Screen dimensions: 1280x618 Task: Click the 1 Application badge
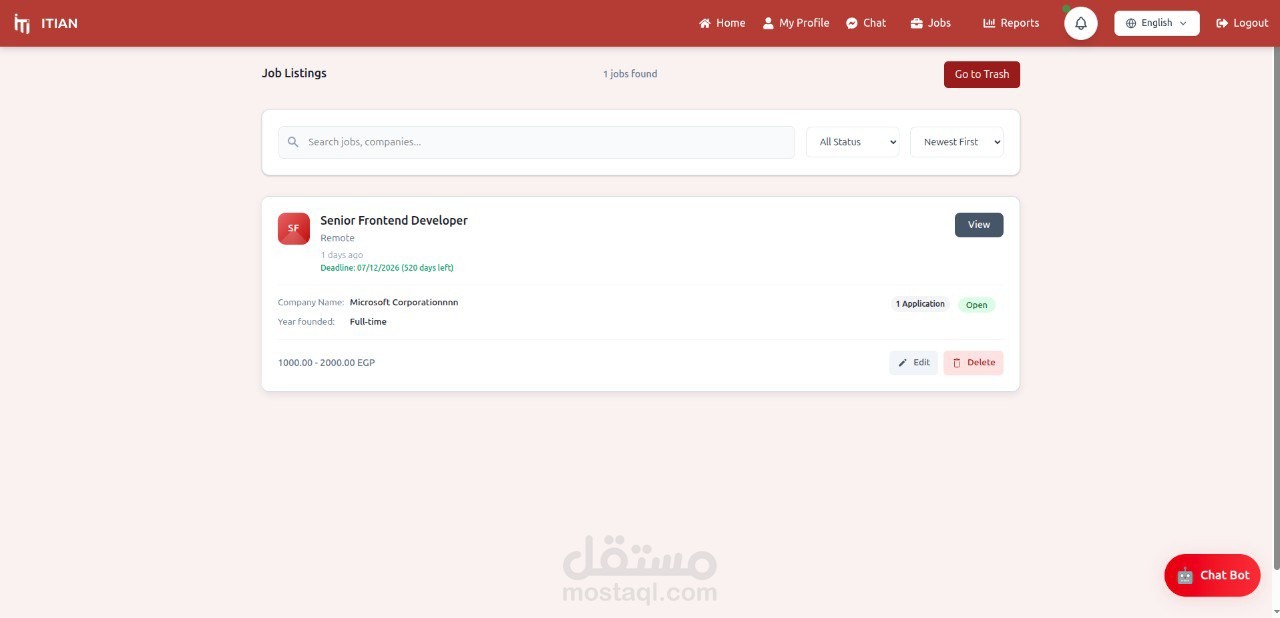[920, 304]
